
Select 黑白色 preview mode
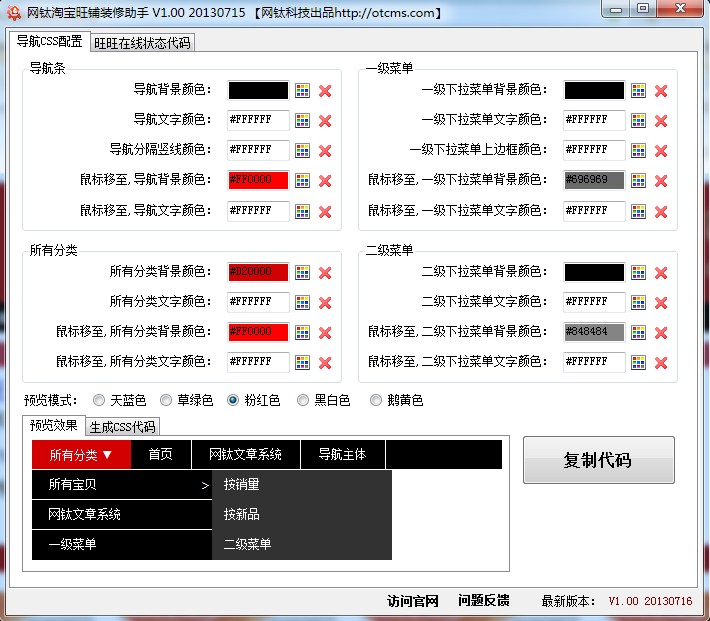(303, 400)
